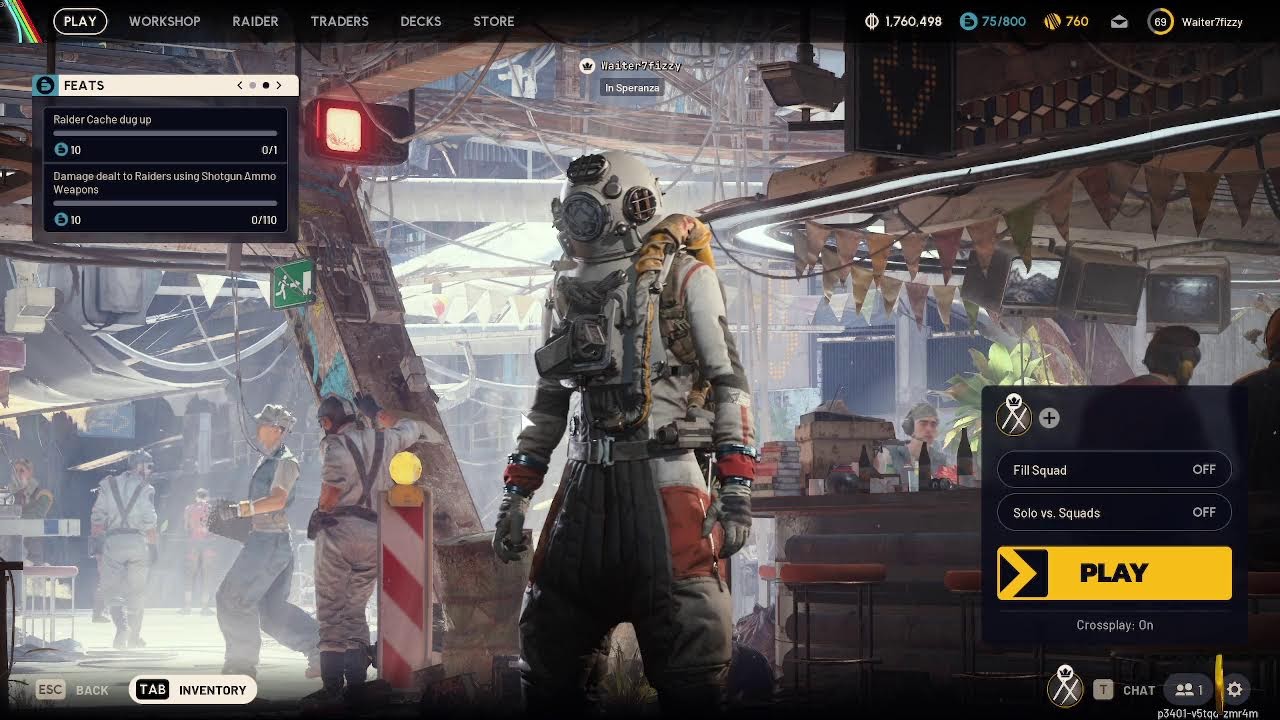Click the coin currency icon
Image resolution: width=1280 pixels, height=720 pixels.
(x=871, y=21)
